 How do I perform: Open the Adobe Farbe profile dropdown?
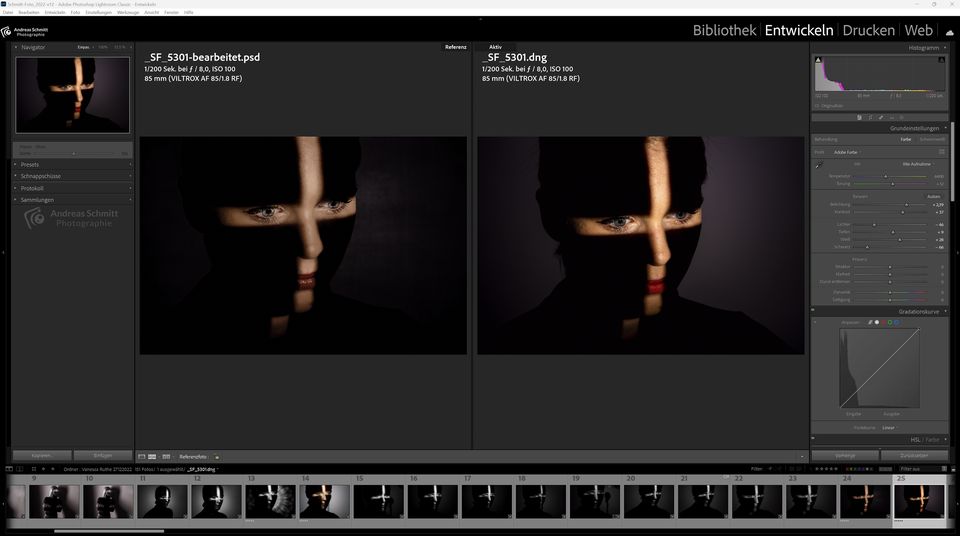847,152
